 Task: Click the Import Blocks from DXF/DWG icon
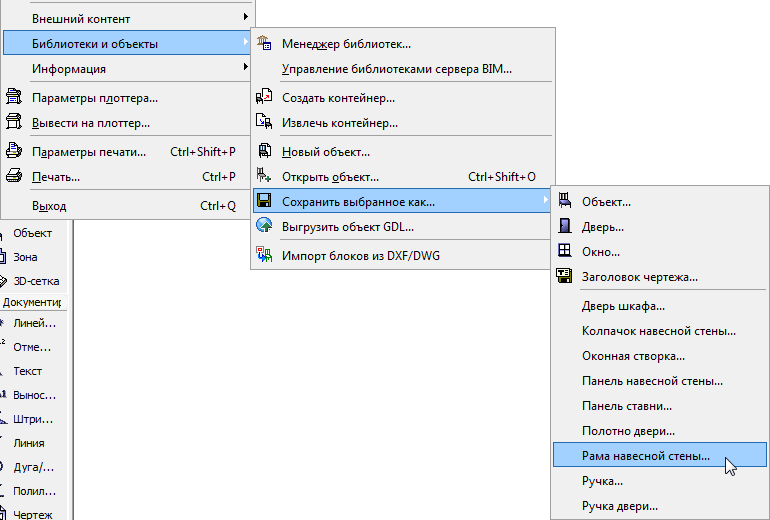pyautogui.click(x=264, y=255)
